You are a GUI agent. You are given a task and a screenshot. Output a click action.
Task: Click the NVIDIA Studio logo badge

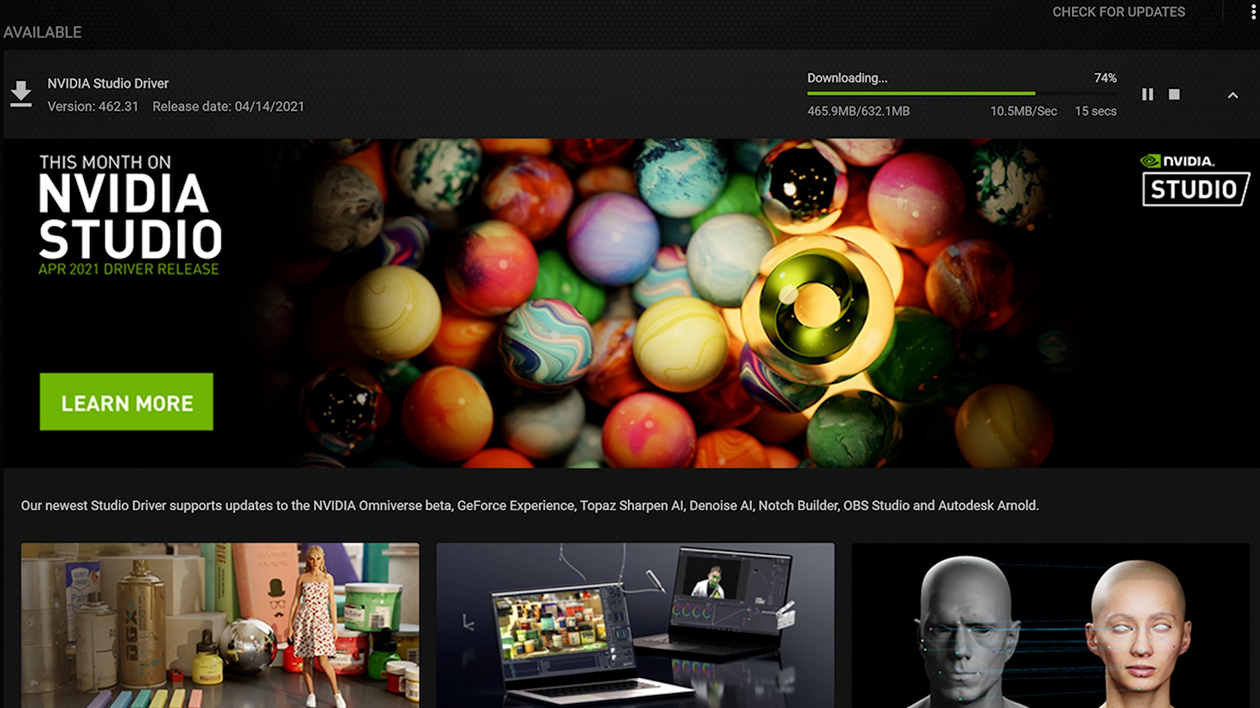(x=1195, y=180)
